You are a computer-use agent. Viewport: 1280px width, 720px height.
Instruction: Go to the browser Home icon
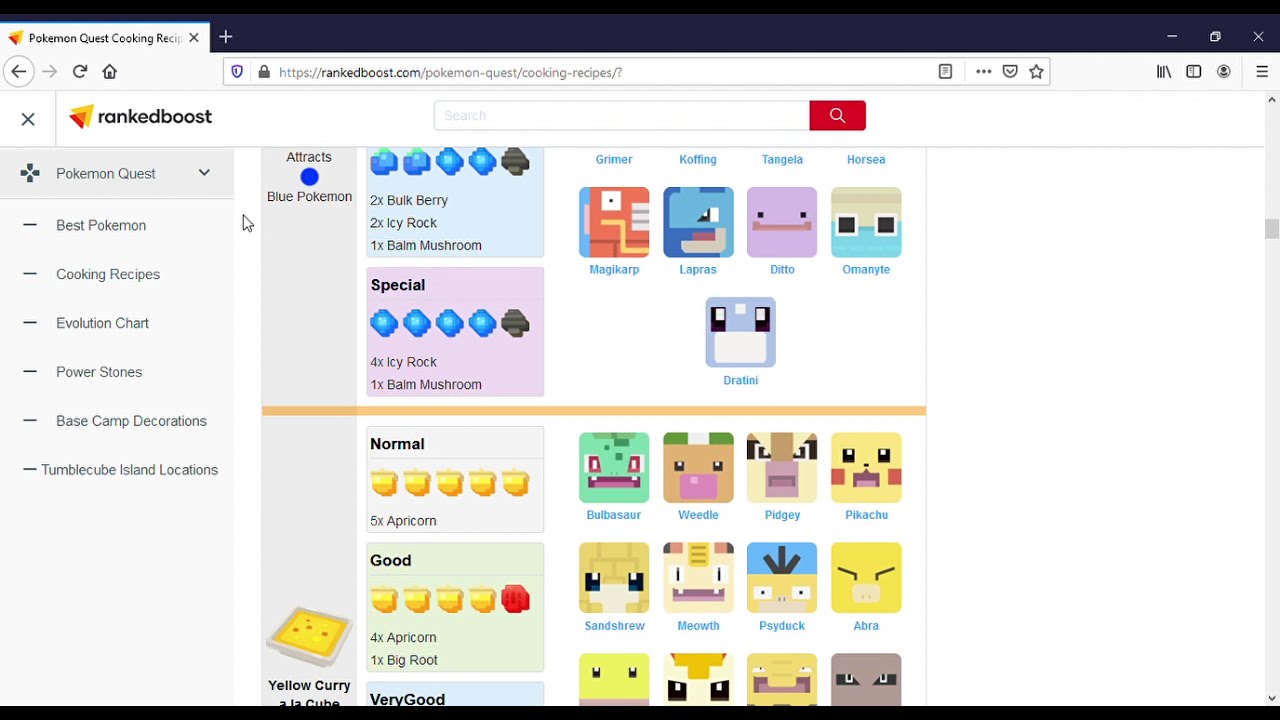[110, 72]
